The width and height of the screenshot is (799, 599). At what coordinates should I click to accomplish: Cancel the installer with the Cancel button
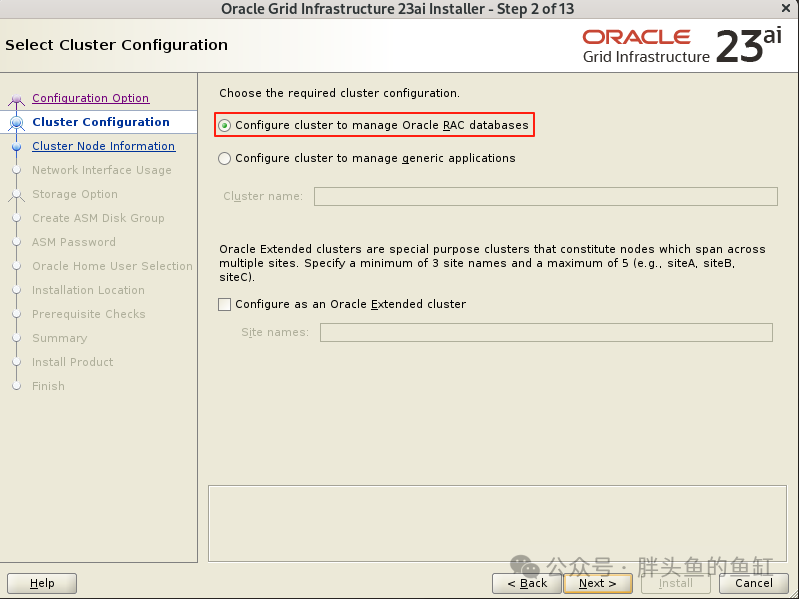(754, 583)
